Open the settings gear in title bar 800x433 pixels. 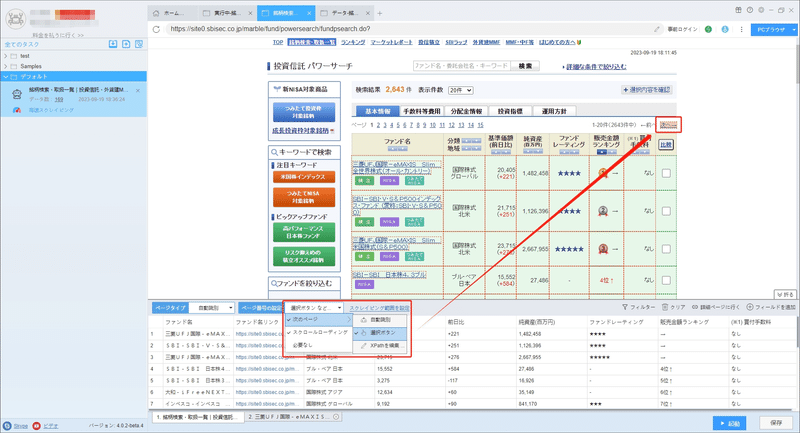tap(761, 10)
